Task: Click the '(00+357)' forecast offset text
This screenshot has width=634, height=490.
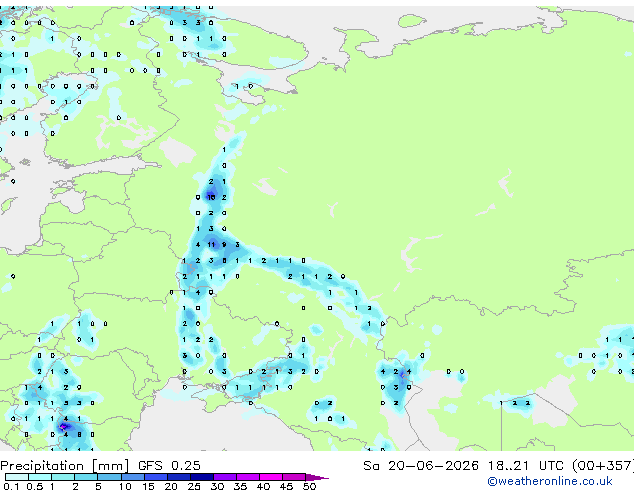Action: click(602, 466)
